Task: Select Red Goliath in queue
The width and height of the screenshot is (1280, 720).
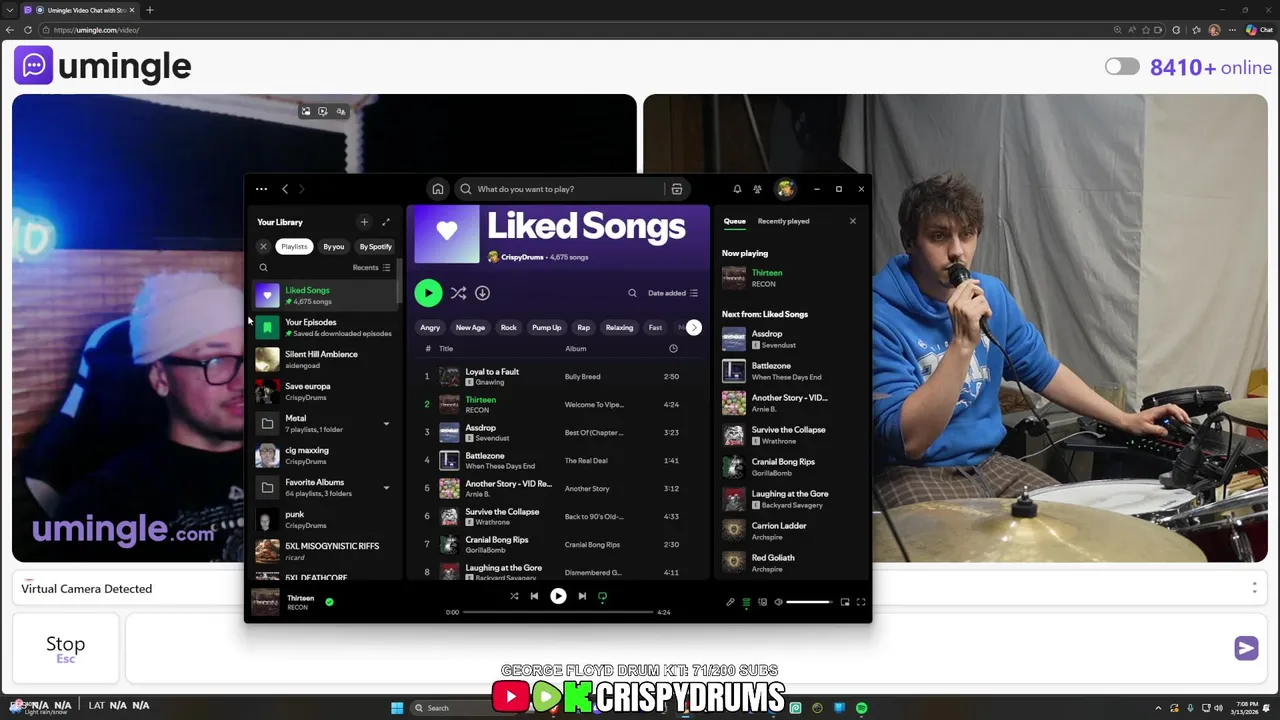Action: click(790, 563)
